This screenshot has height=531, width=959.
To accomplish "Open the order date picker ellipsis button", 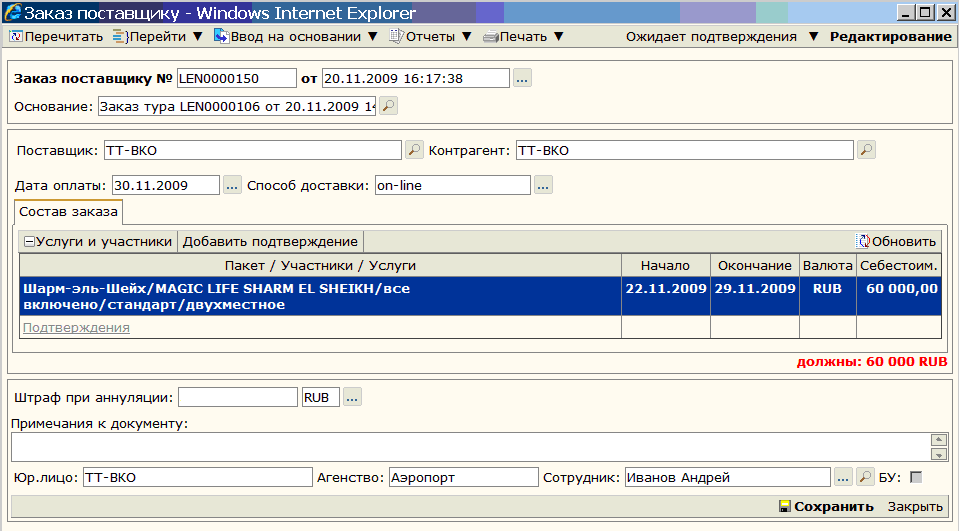I will coord(522,78).
